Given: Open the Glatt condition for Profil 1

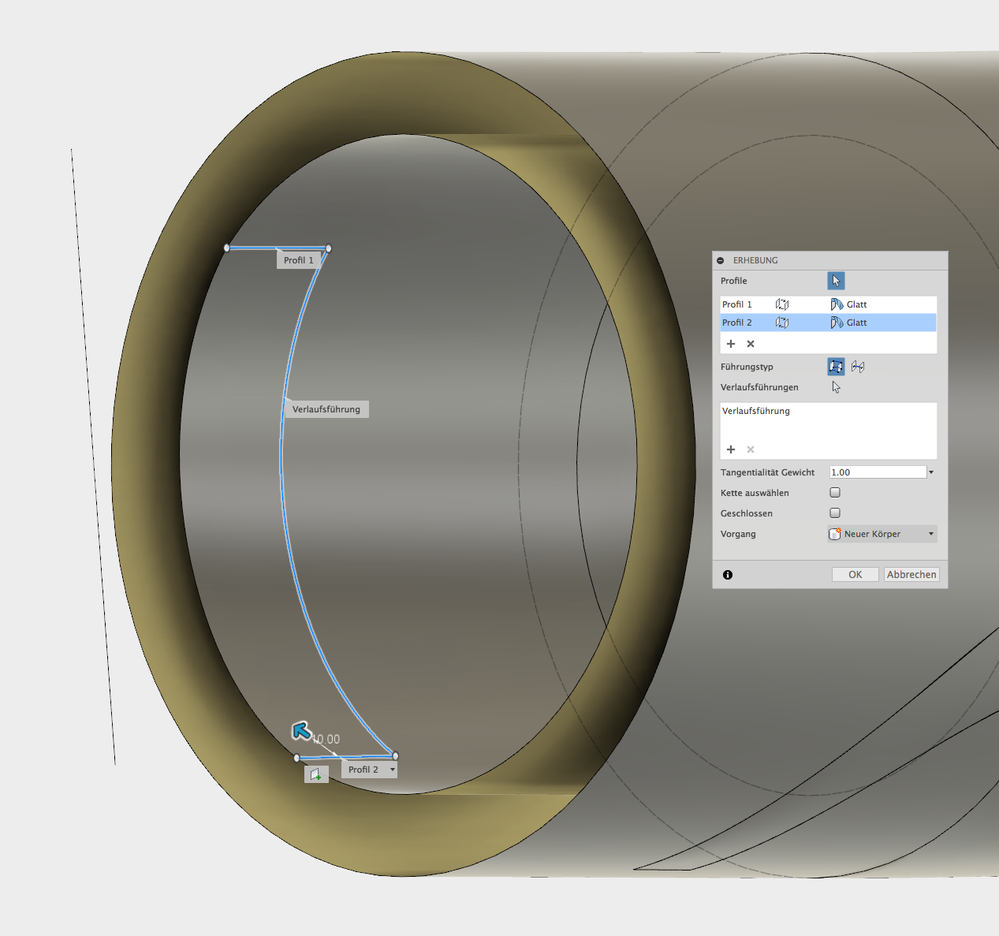Looking at the screenshot, I should [849, 305].
